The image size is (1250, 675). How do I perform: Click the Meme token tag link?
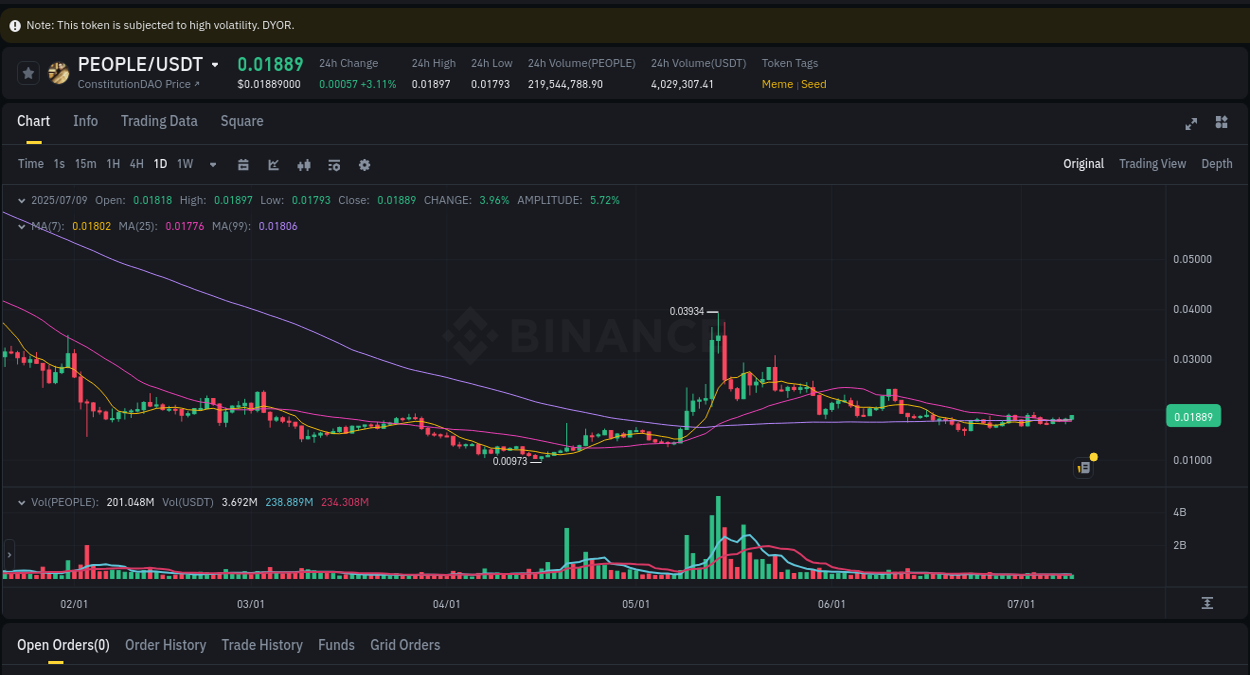click(777, 84)
